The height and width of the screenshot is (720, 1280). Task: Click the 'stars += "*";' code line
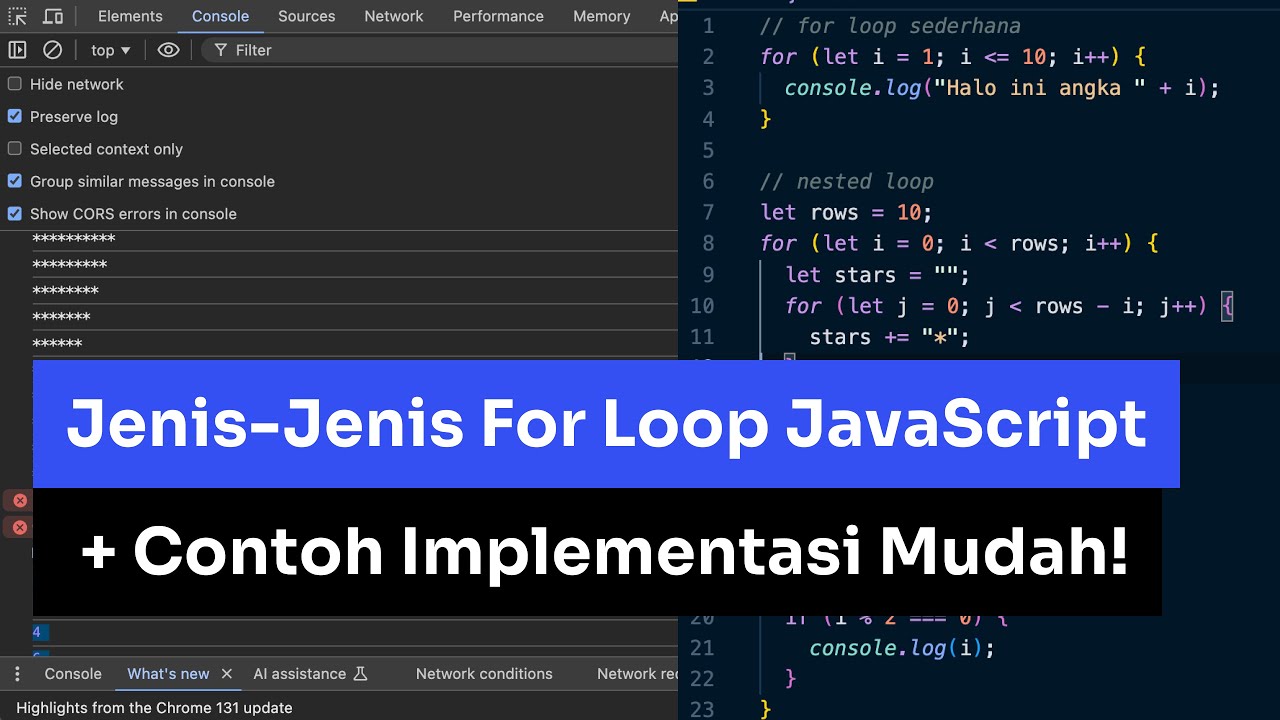click(x=890, y=337)
